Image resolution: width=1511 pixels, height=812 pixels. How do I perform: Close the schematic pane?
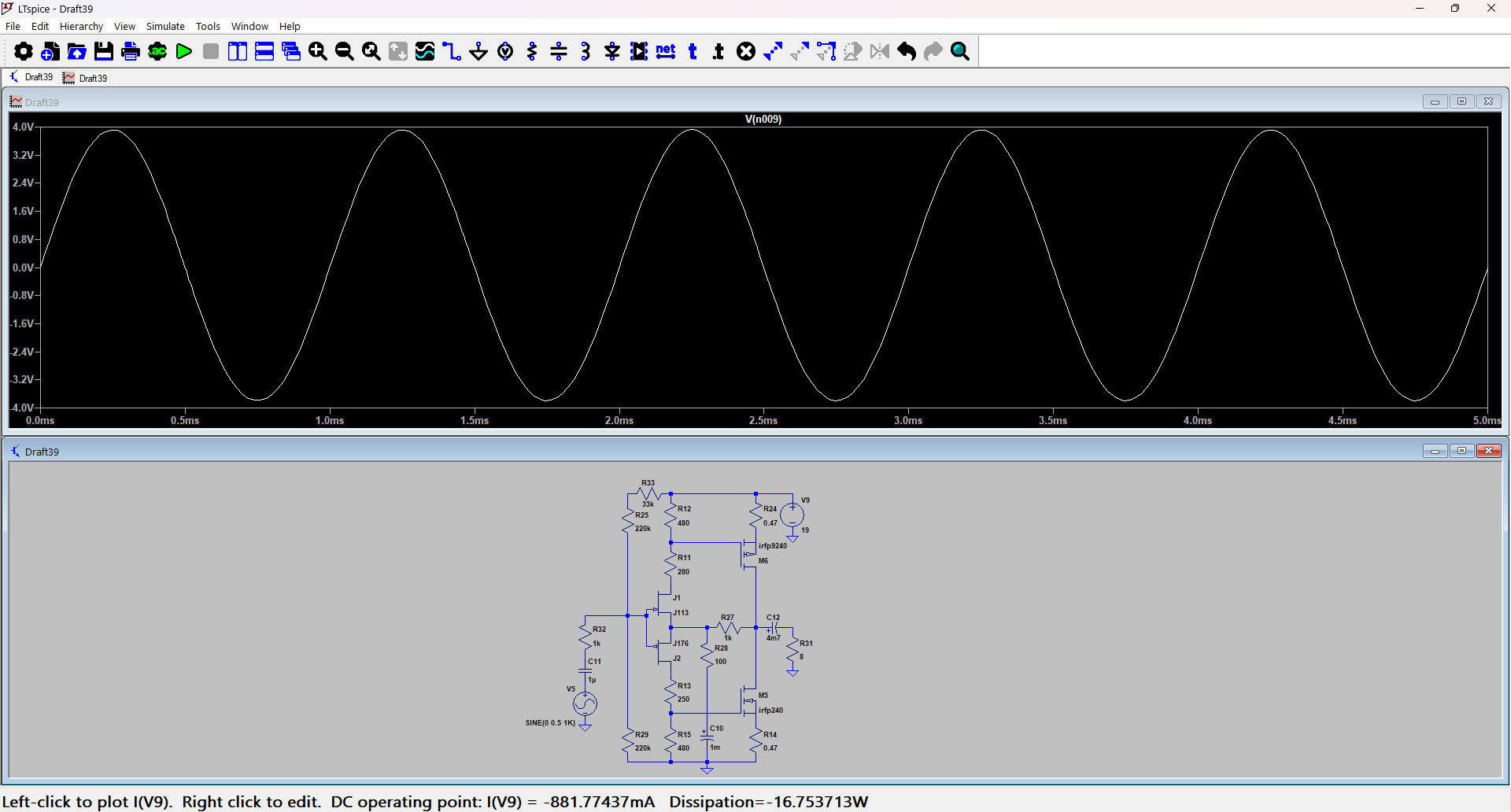pyautogui.click(x=1489, y=451)
